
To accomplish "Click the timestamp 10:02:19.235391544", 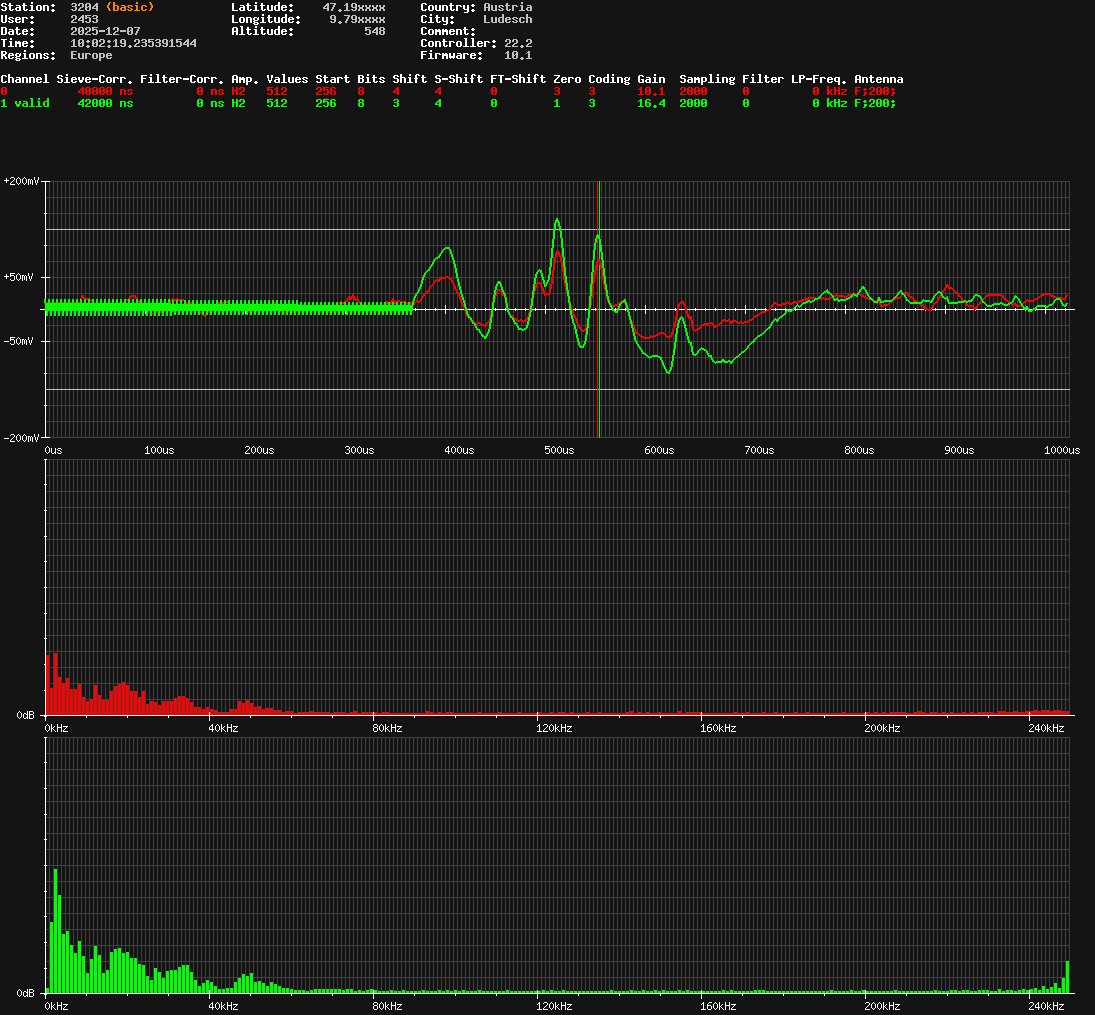I will click(133, 43).
